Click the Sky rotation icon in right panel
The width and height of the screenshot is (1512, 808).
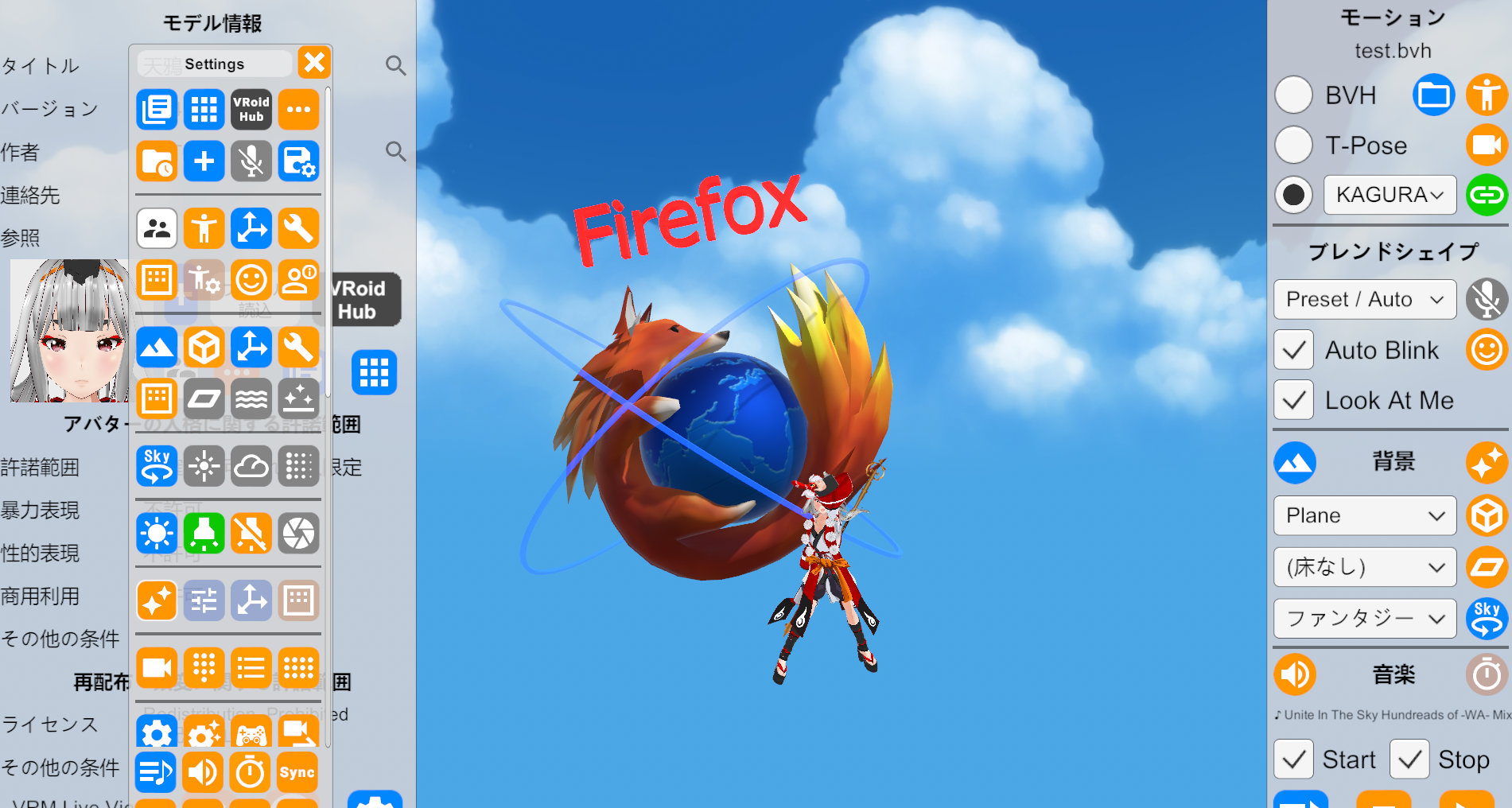1487,618
